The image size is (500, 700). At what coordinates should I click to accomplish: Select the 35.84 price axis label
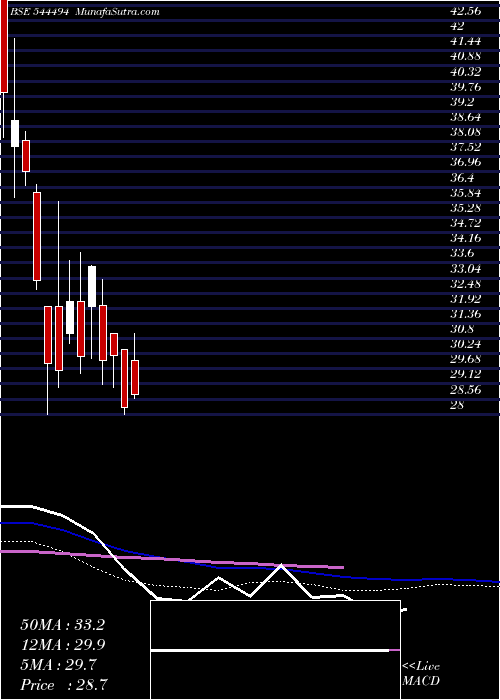[467, 193]
